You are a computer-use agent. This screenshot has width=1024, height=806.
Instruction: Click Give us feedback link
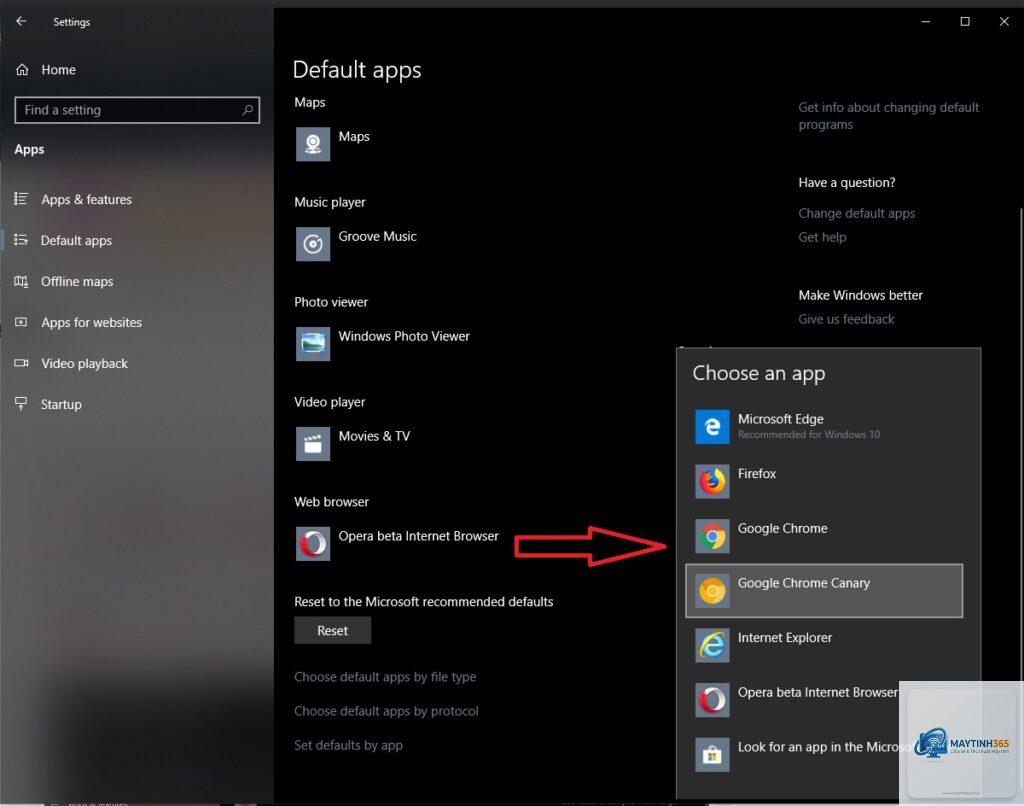[846, 319]
